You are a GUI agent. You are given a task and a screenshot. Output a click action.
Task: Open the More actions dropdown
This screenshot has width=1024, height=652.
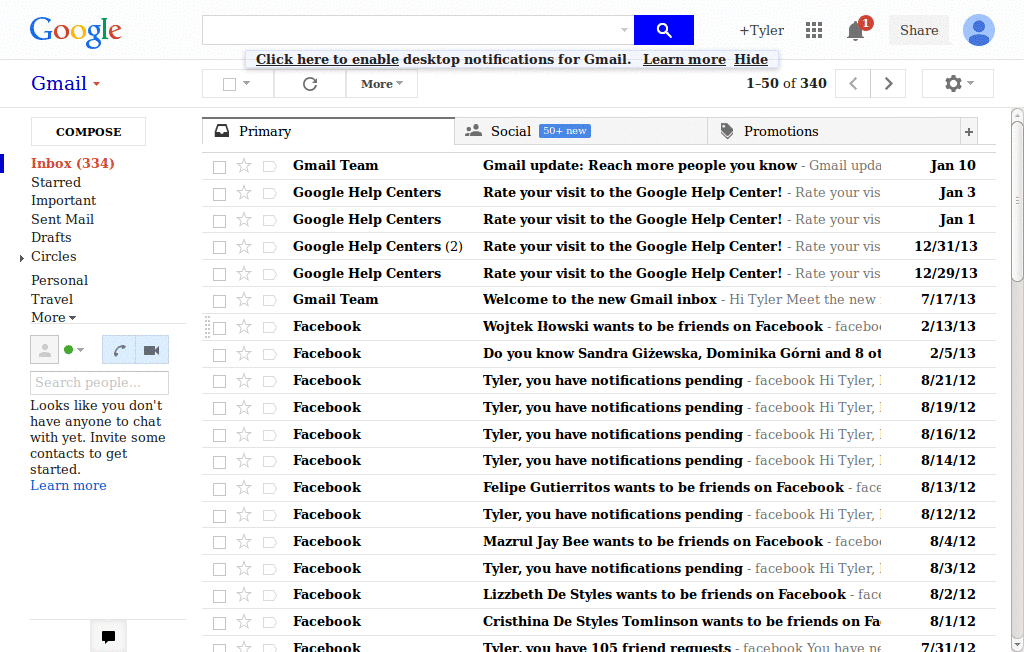381,84
